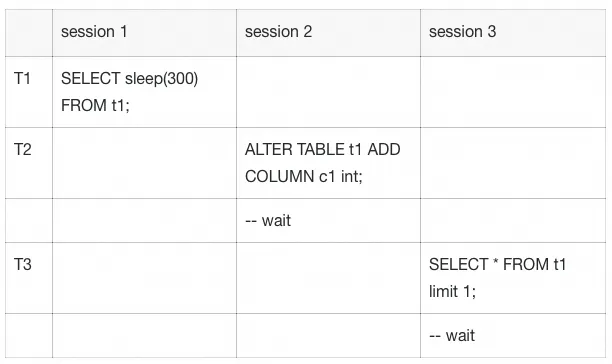Click the SELECT * FROM t1 limit cell
Viewport: 612px width, 364px height.
point(513,278)
